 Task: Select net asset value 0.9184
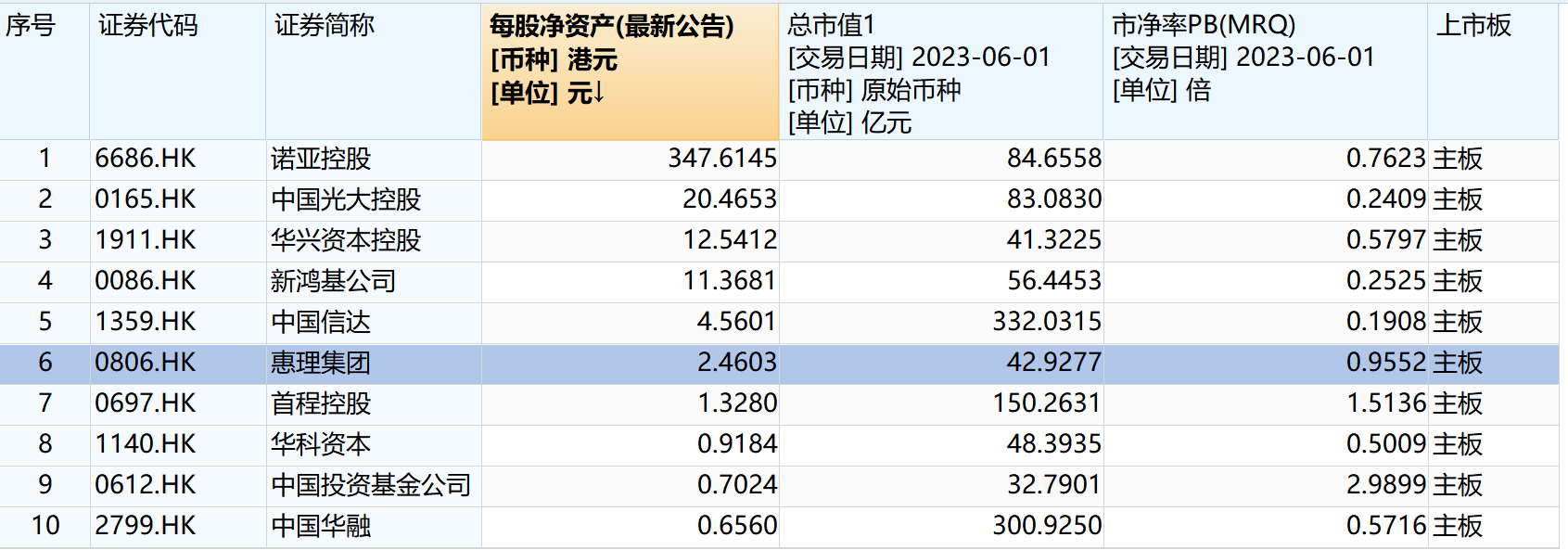[737, 444]
